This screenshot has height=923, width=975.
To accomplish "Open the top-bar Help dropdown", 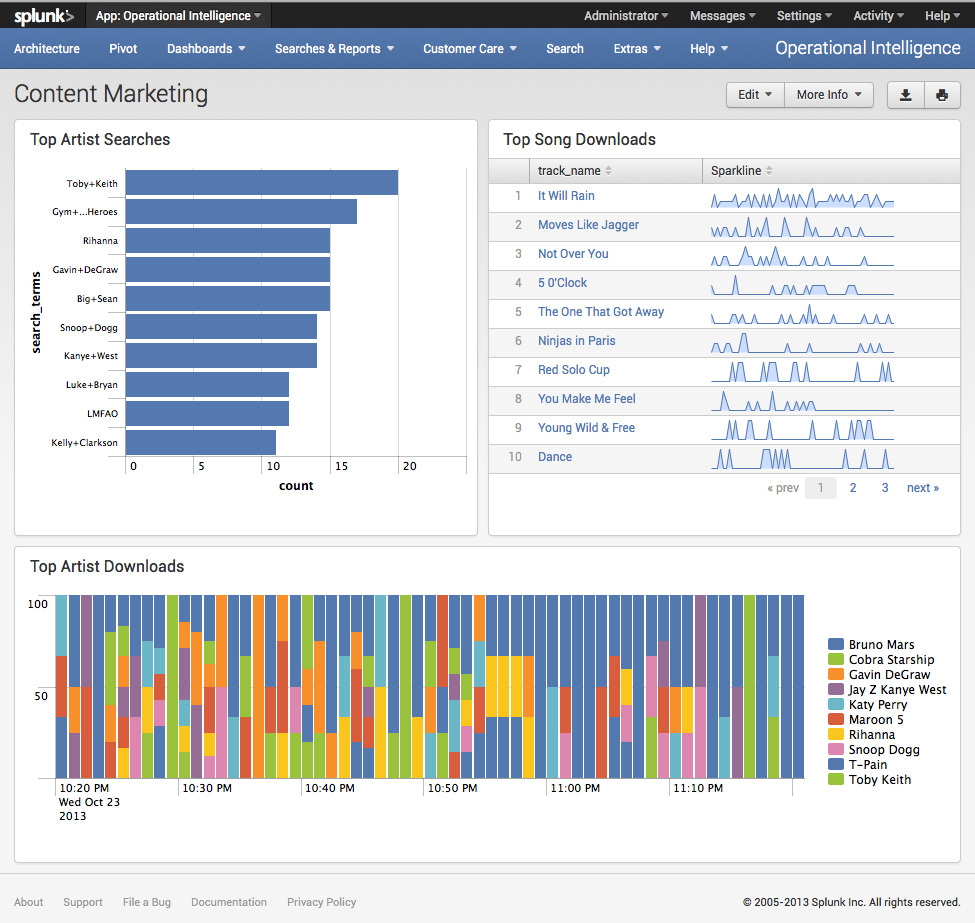I will pyautogui.click(x=942, y=16).
